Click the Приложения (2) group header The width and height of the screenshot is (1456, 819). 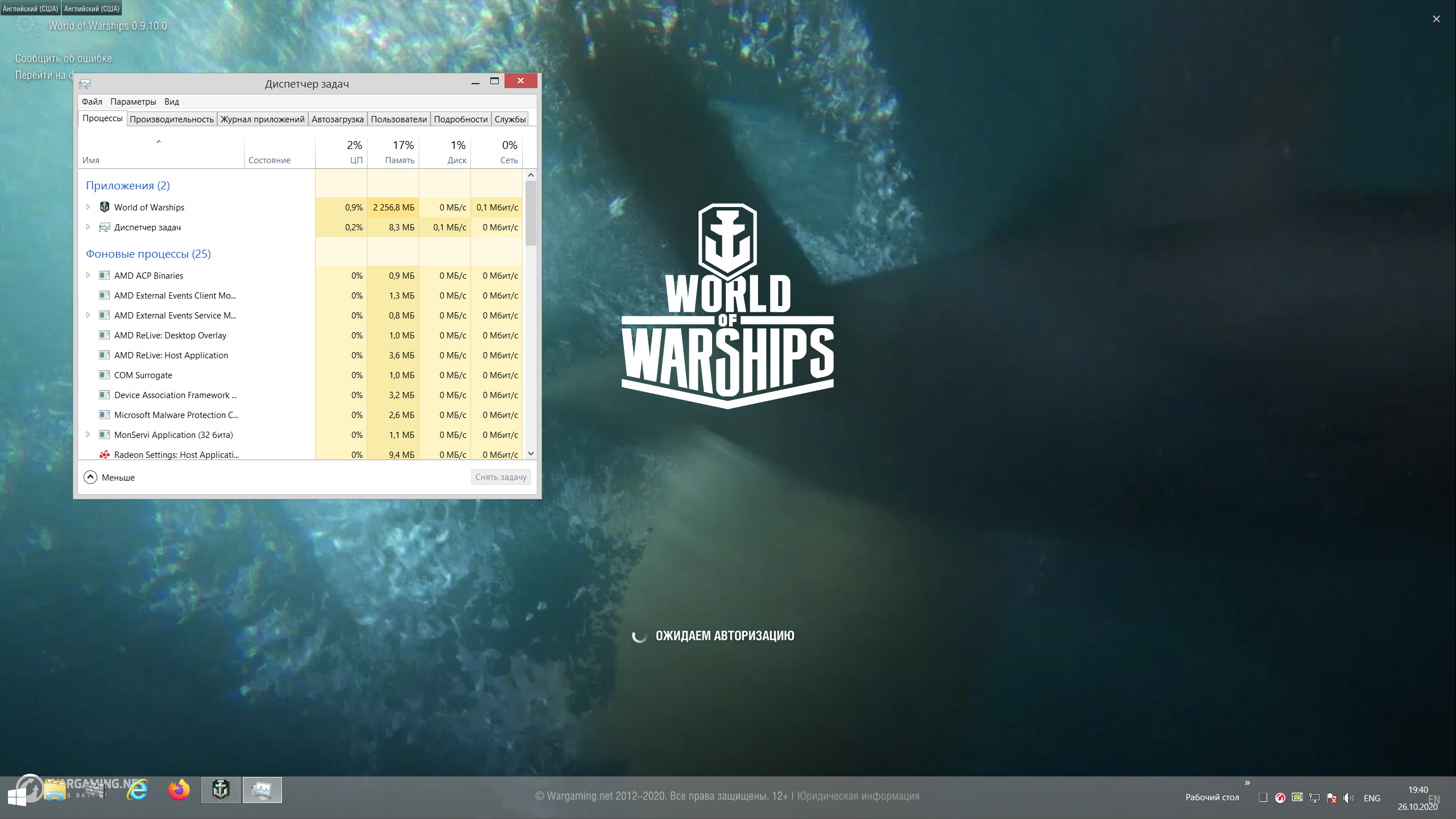pyautogui.click(x=128, y=185)
